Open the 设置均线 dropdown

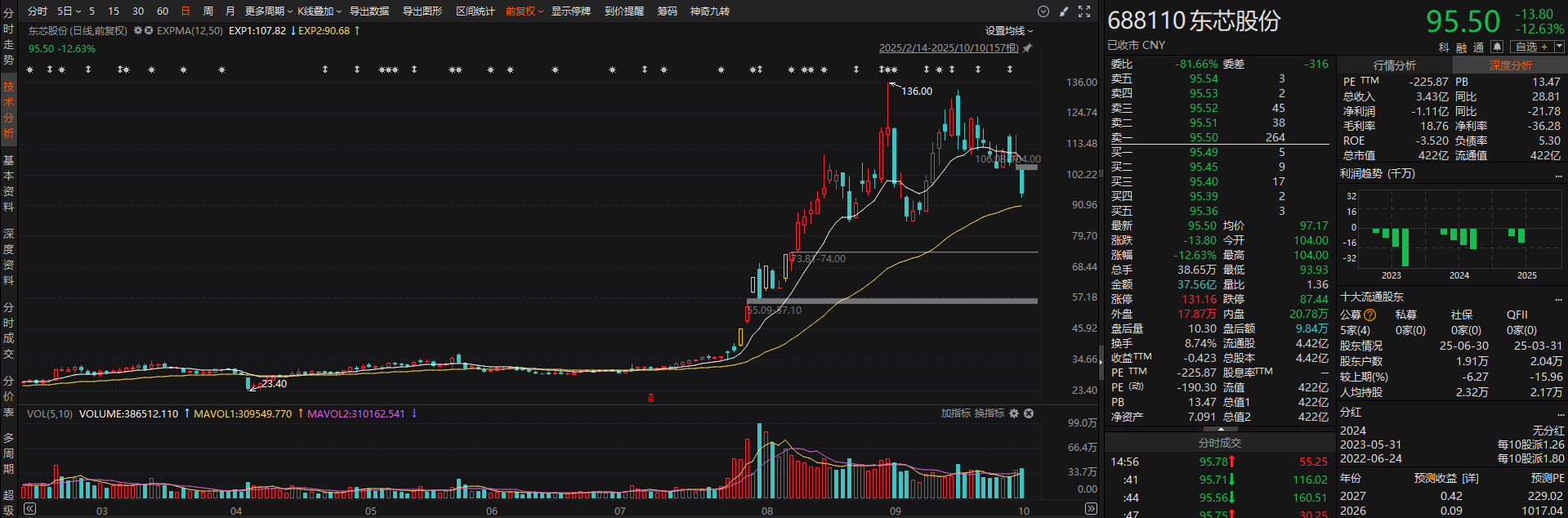point(1008,31)
